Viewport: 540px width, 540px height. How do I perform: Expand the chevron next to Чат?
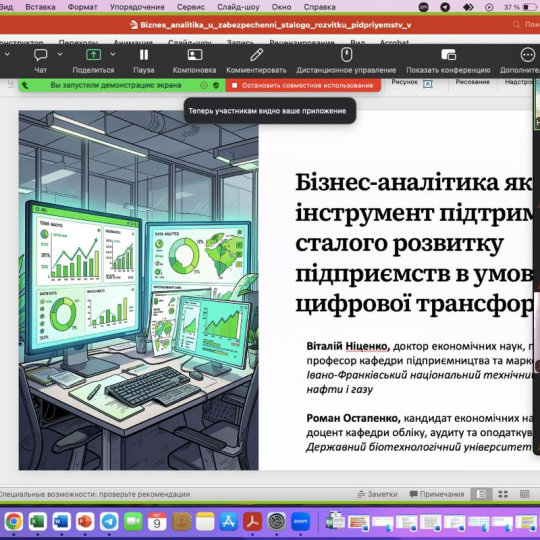[60, 54]
